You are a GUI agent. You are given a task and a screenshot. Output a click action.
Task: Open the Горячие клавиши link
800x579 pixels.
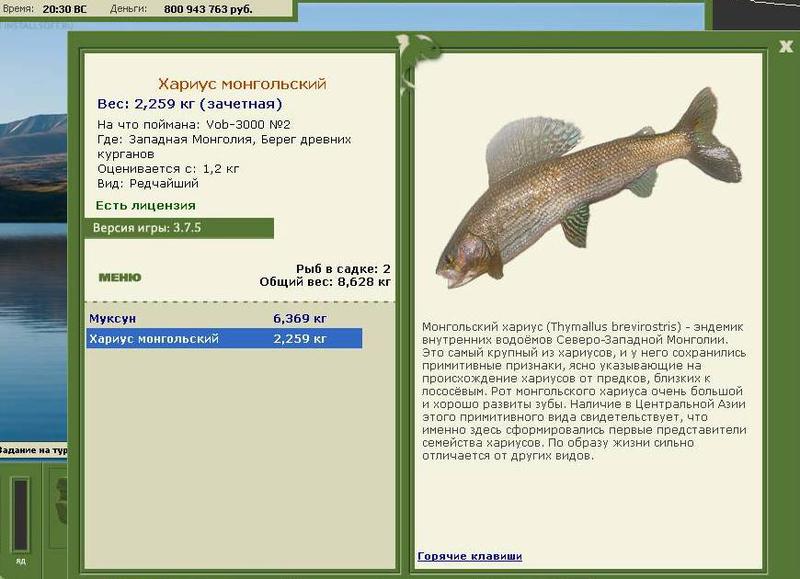(x=469, y=556)
